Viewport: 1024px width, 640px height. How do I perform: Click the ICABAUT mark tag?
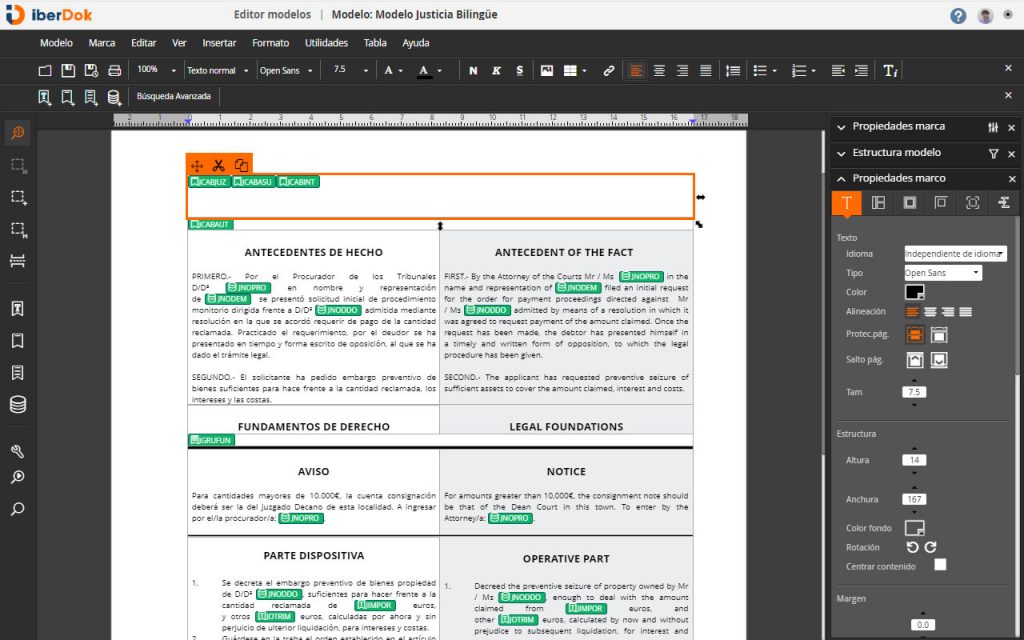pyautogui.click(x=210, y=225)
